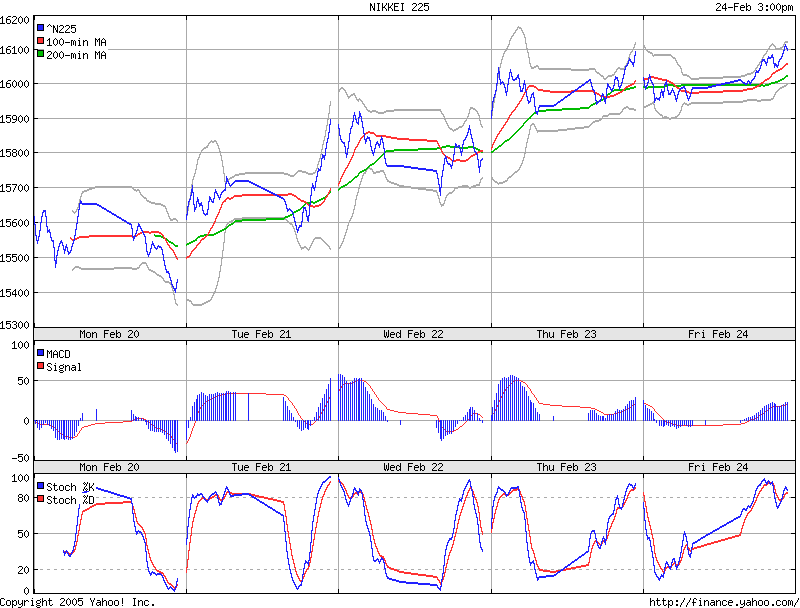
Task: Click the 15300 price axis label
Action: point(14,325)
